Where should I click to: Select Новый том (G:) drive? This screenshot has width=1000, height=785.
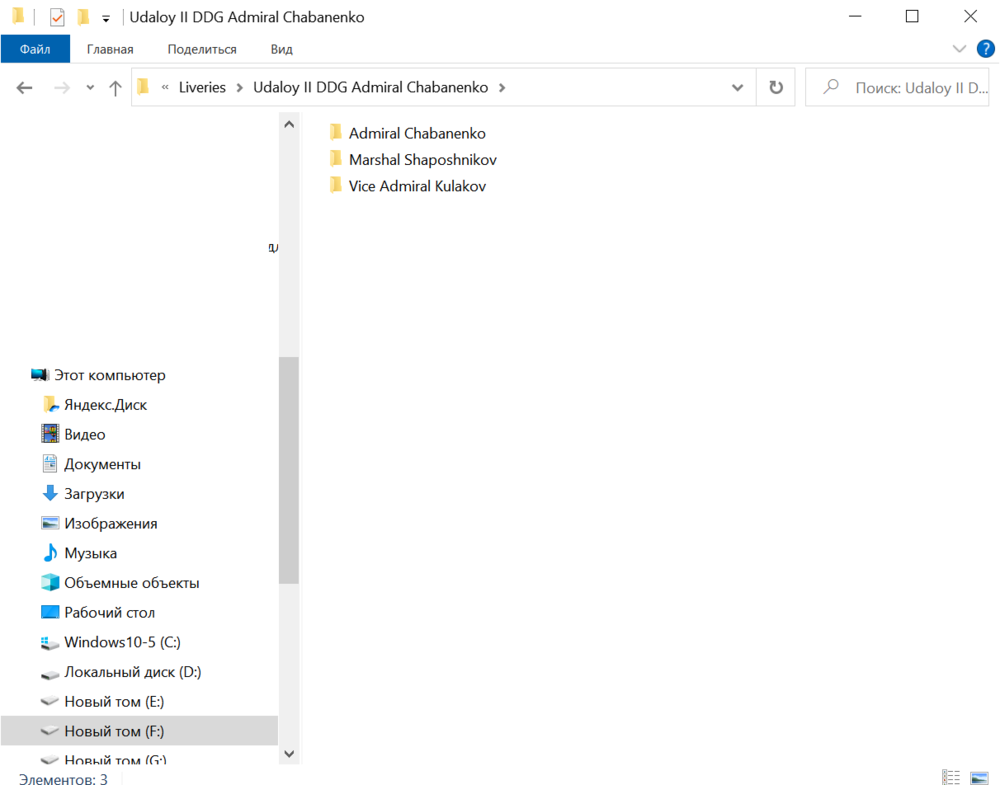pyautogui.click(x=103, y=759)
